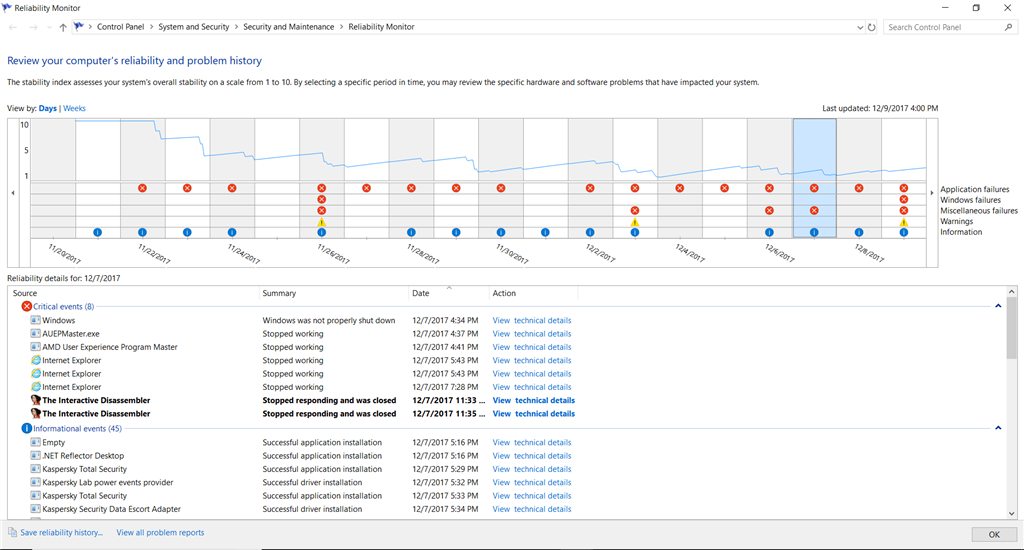This screenshot has height=550, width=1024.
Task: Expand the breadcrumb chevron after Control Panel
Action: pyautogui.click(x=152, y=27)
